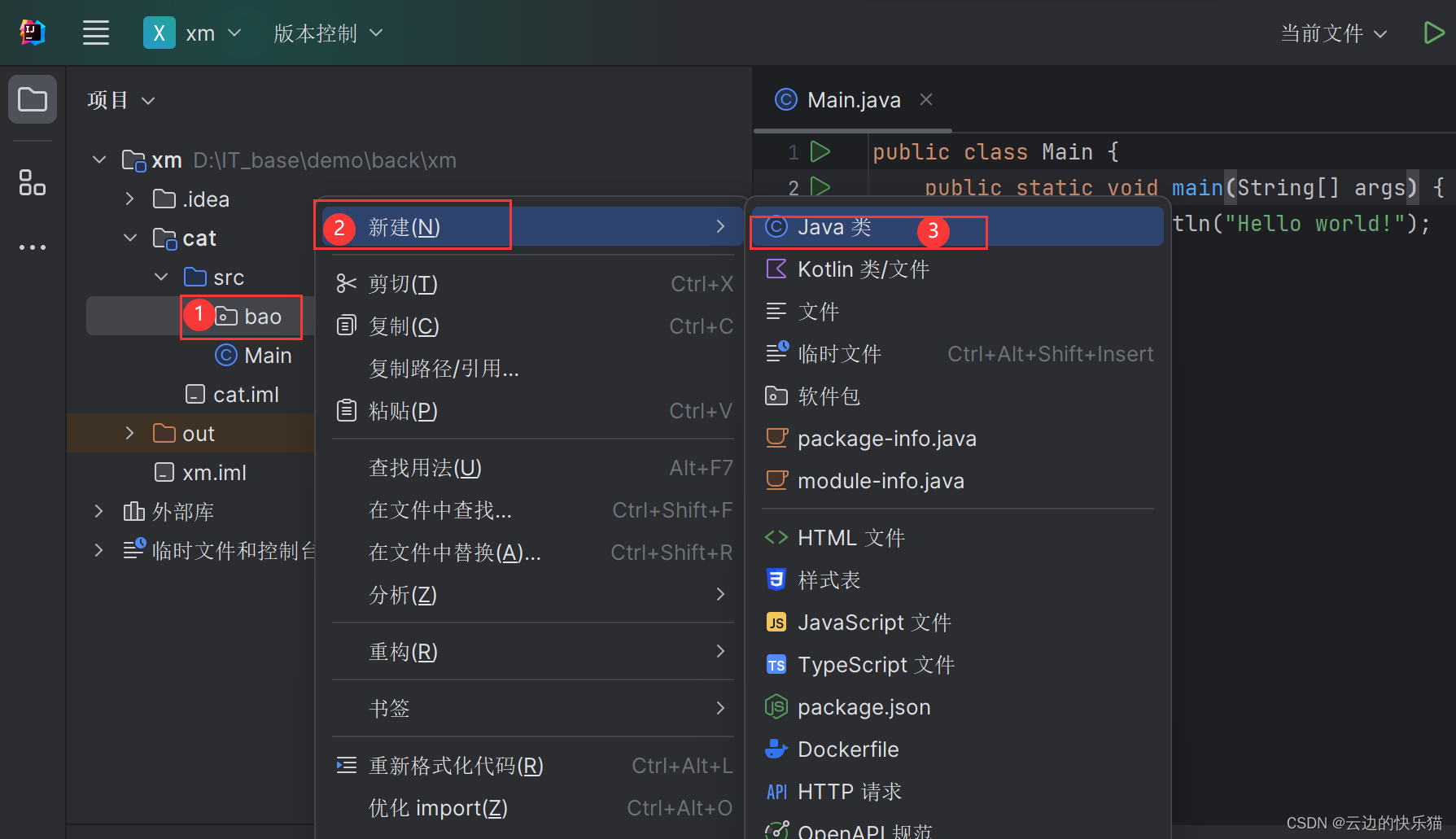Expand 临时文件和控制台 node
This screenshot has width=1456, height=839.
coord(99,550)
